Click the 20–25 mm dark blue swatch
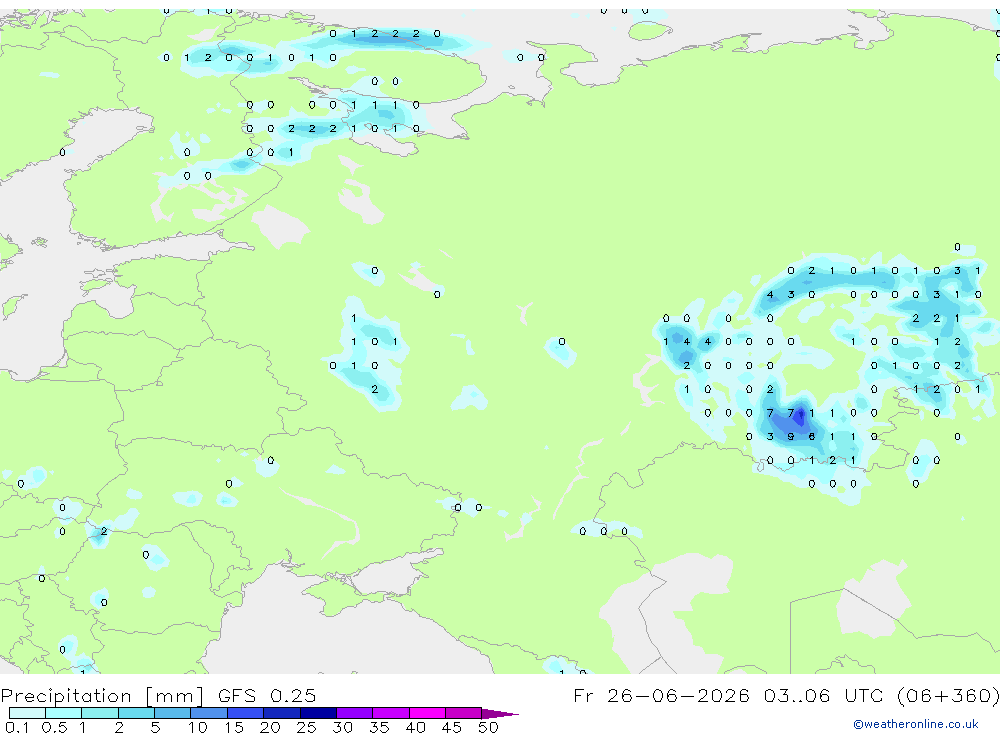This screenshot has height=733, width=1000. pos(282,713)
